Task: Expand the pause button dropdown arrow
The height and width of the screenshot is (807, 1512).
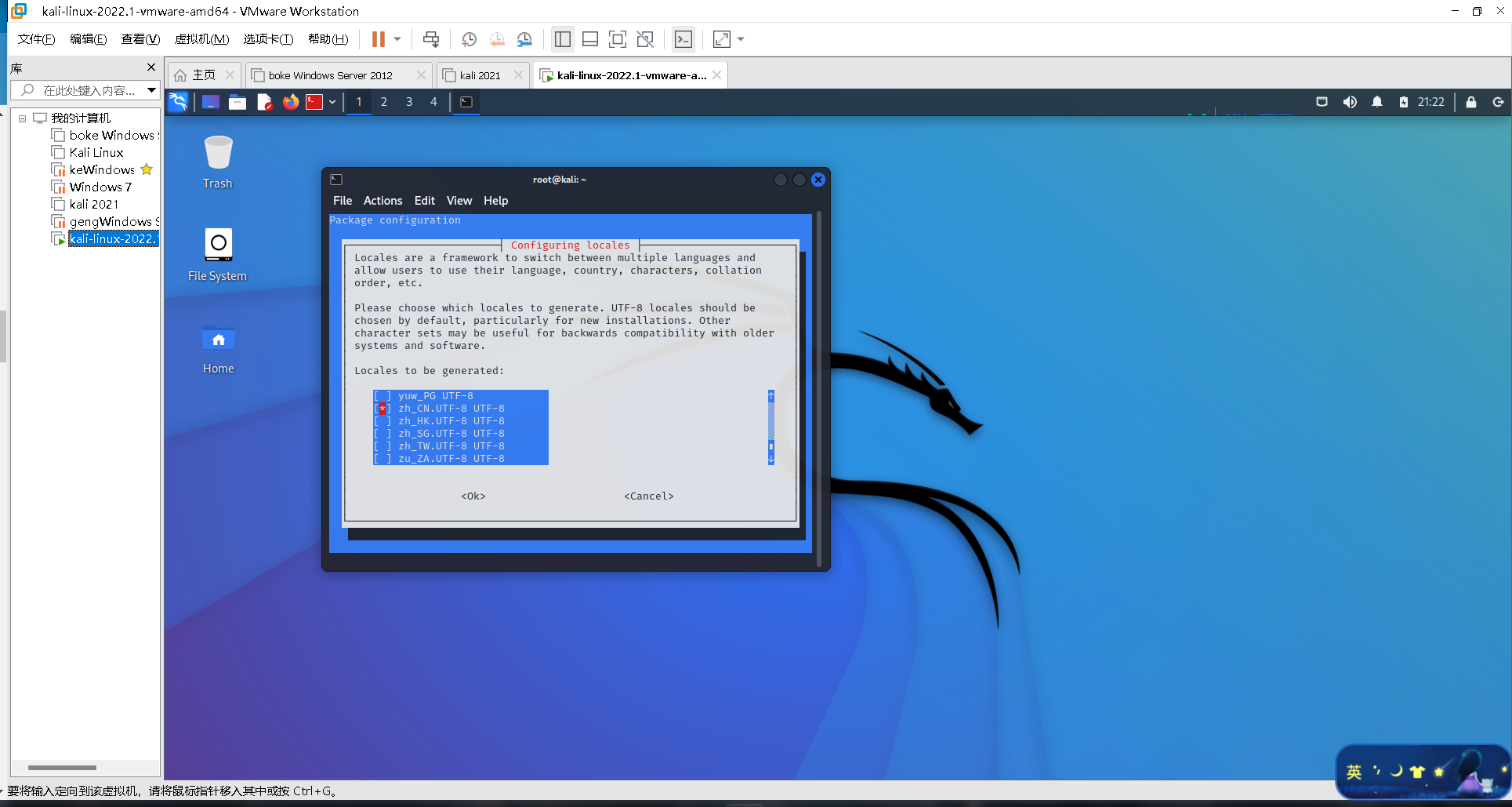Action: 397,39
